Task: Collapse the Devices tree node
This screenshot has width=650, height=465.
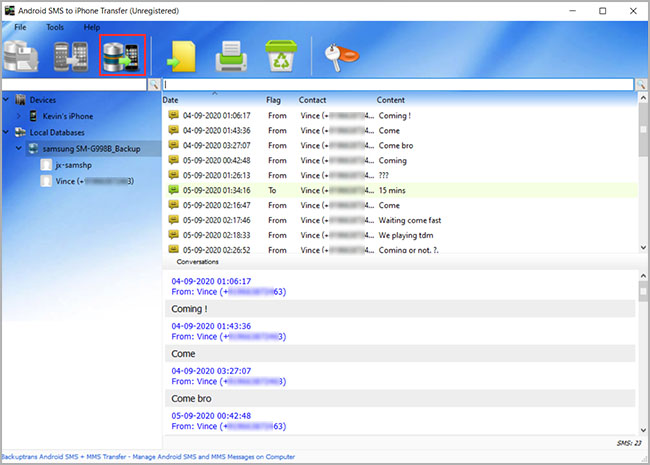Action: [x=7, y=100]
